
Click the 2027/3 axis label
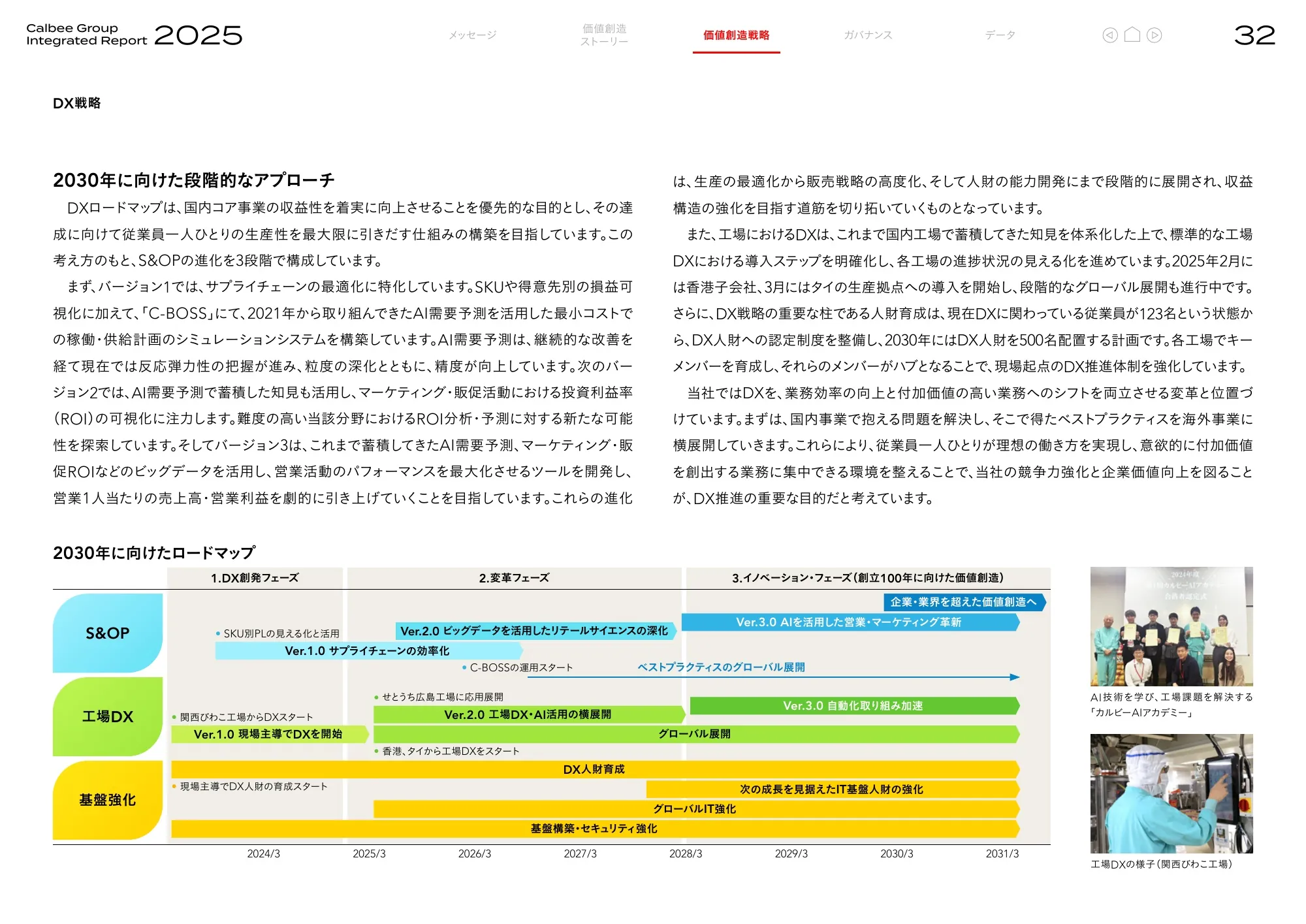[x=581, y=853]
